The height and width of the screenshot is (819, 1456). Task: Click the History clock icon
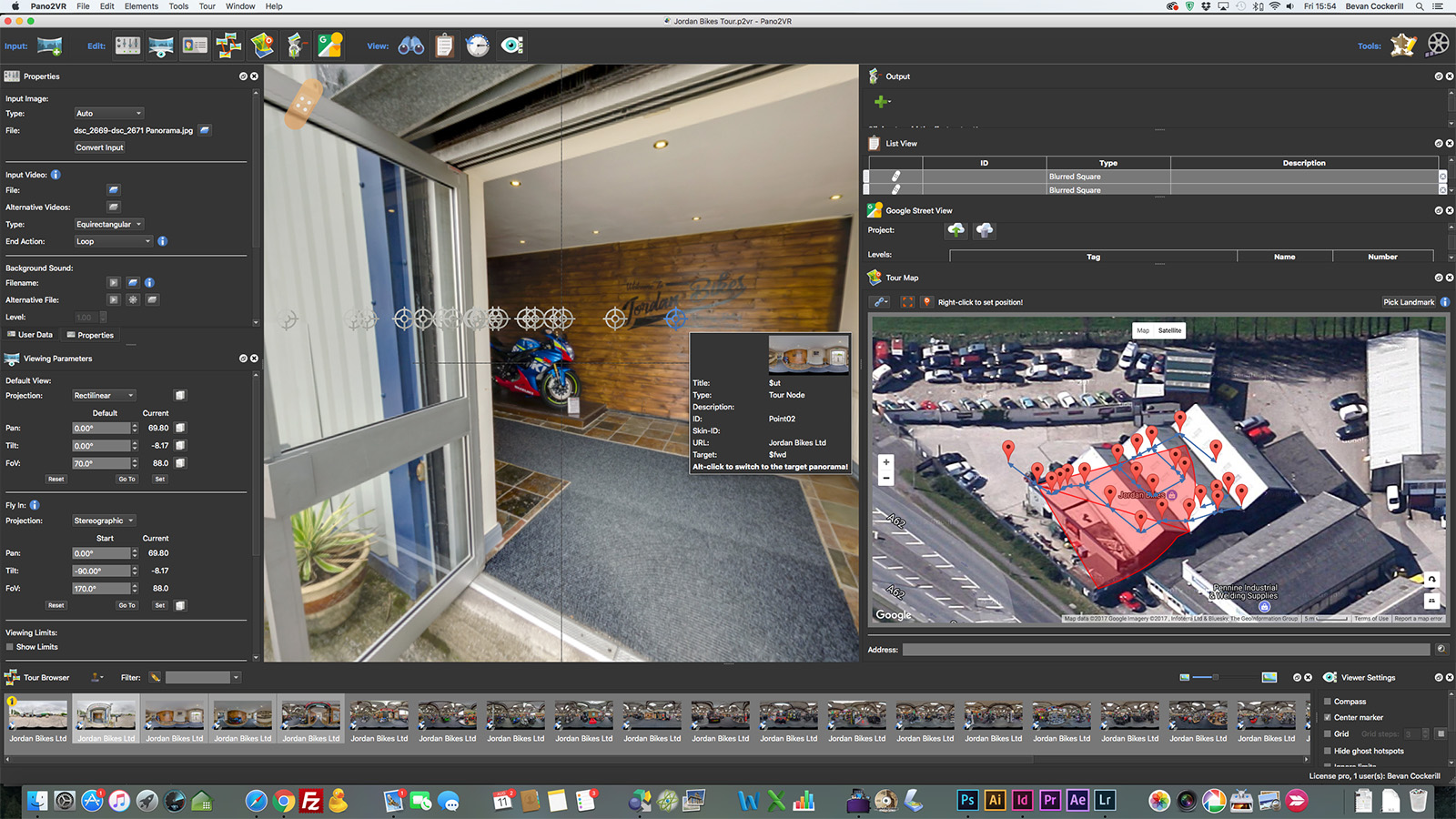478,45
